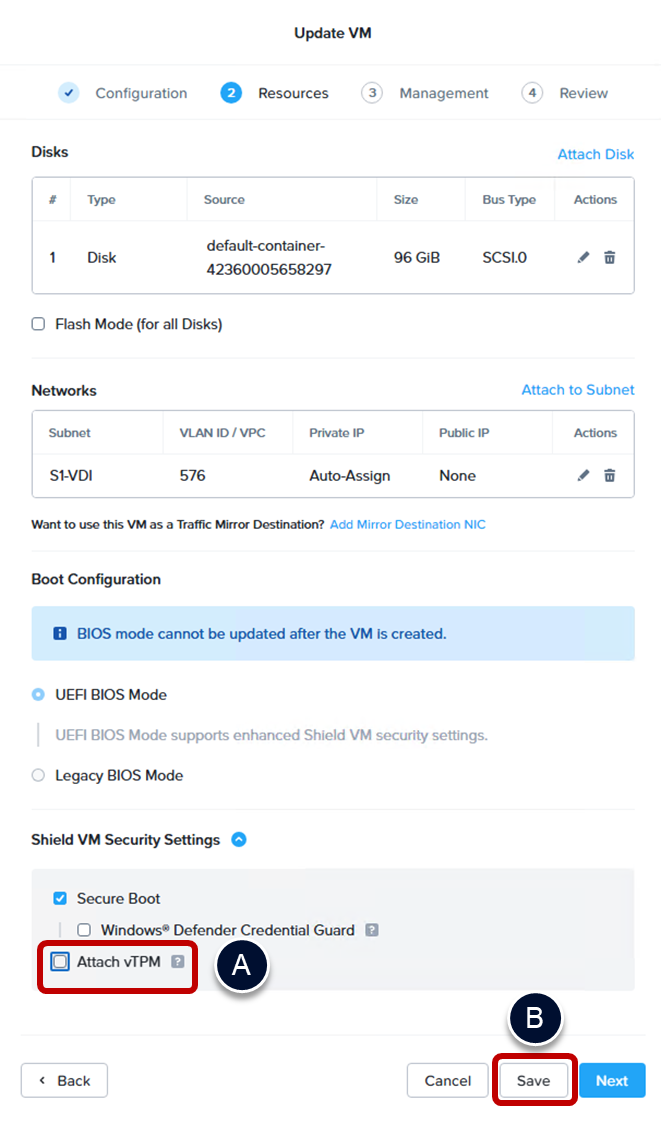Image resolution: width=661 pixels, height=1125 pixels.
Task: Collapse the Shield VM Security Settings section
Action: point(238,840)
